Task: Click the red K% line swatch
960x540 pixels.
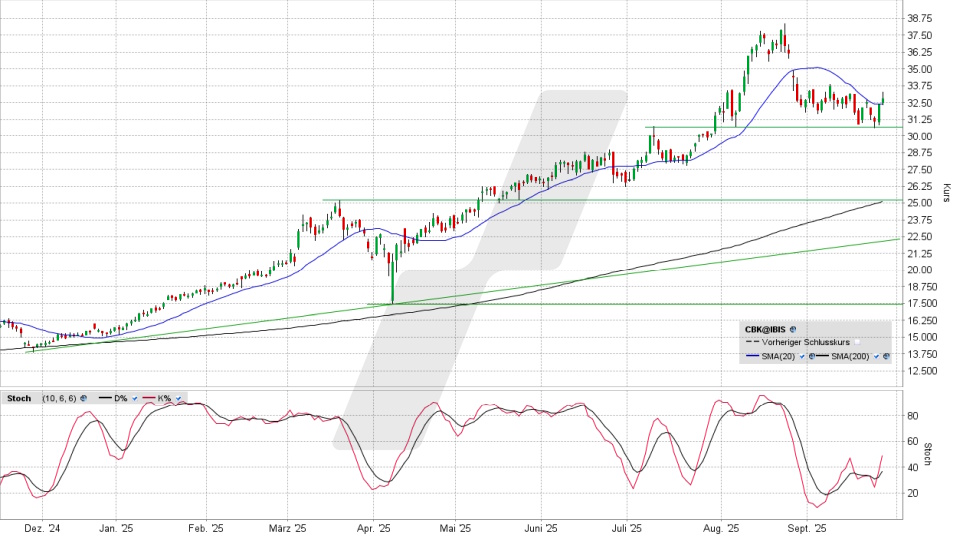Action: click(x=149, y=398)
